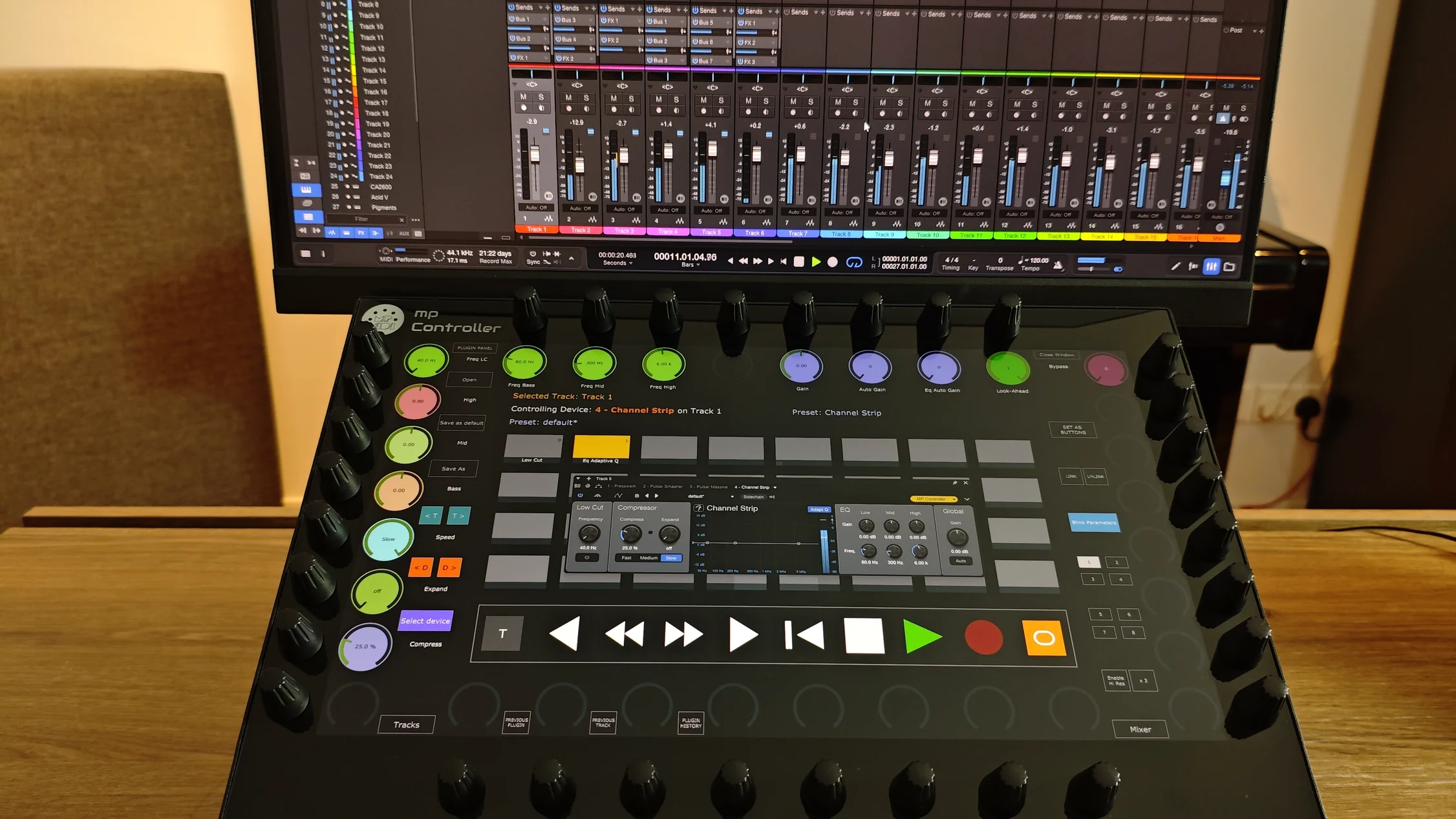Open the Post dropdown on the main channel
The height and width of the screenshot is (819, 1456).
1255,30
